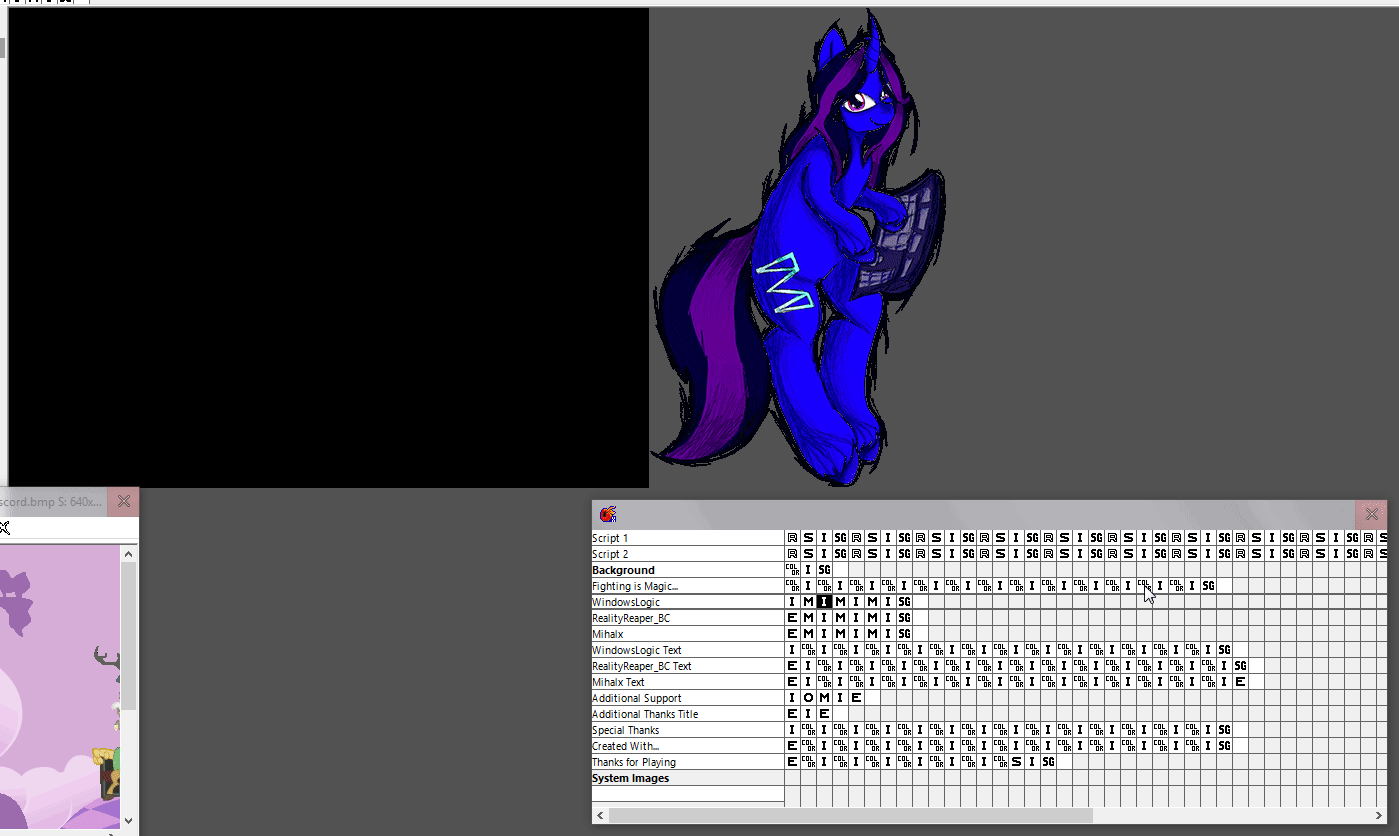Select the S cell in Thanks for Playing row
This screenshot has height=836, width=1399.
pos(1017,762)
